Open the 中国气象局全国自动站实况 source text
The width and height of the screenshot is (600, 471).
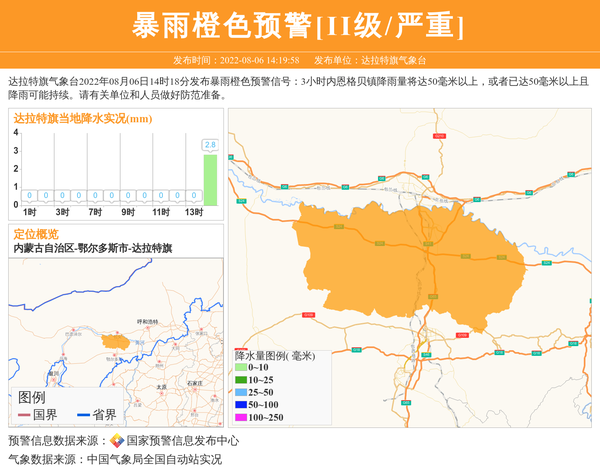click(154, 459)
